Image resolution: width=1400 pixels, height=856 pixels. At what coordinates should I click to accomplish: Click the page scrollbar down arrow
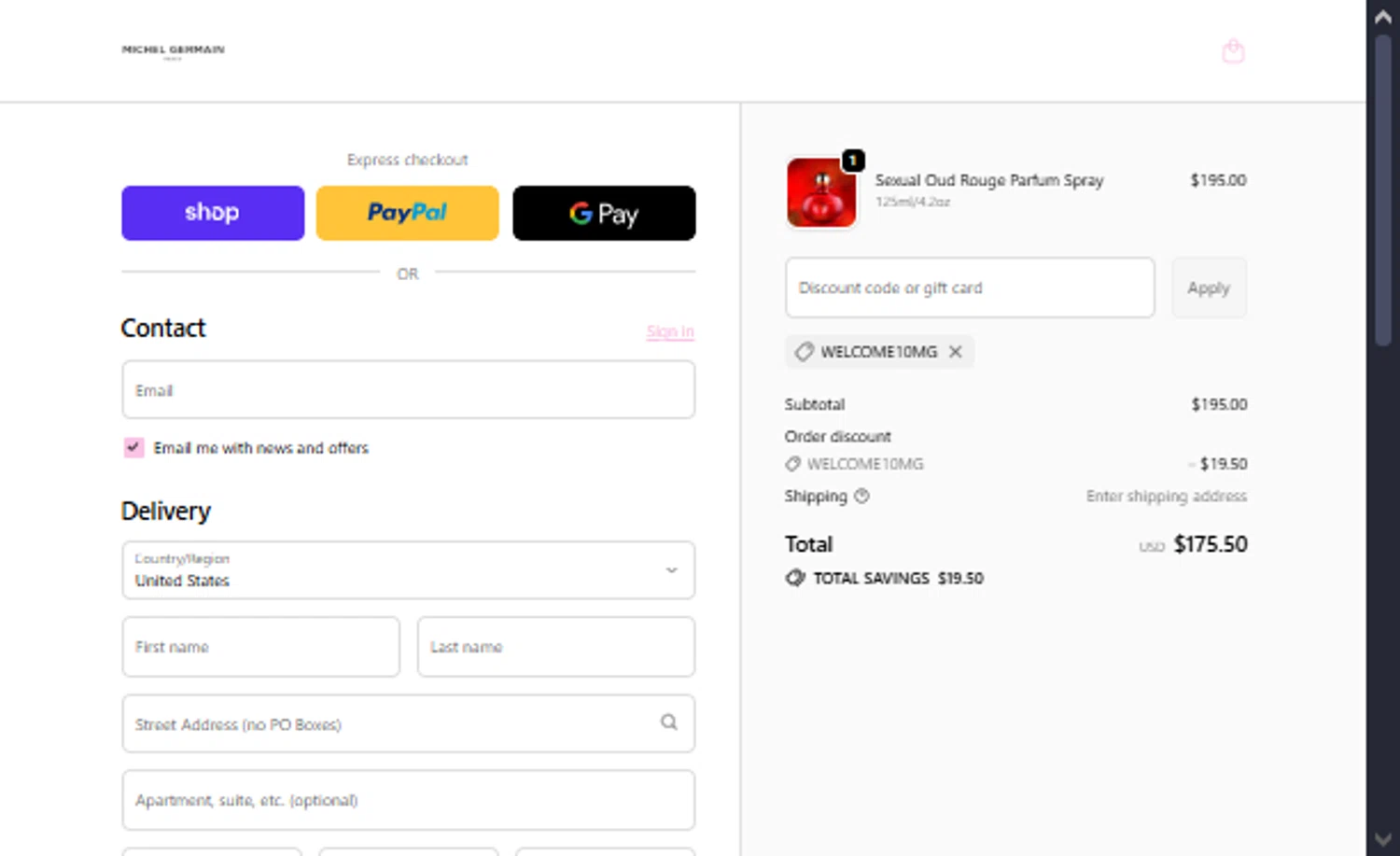(1383, 839)
